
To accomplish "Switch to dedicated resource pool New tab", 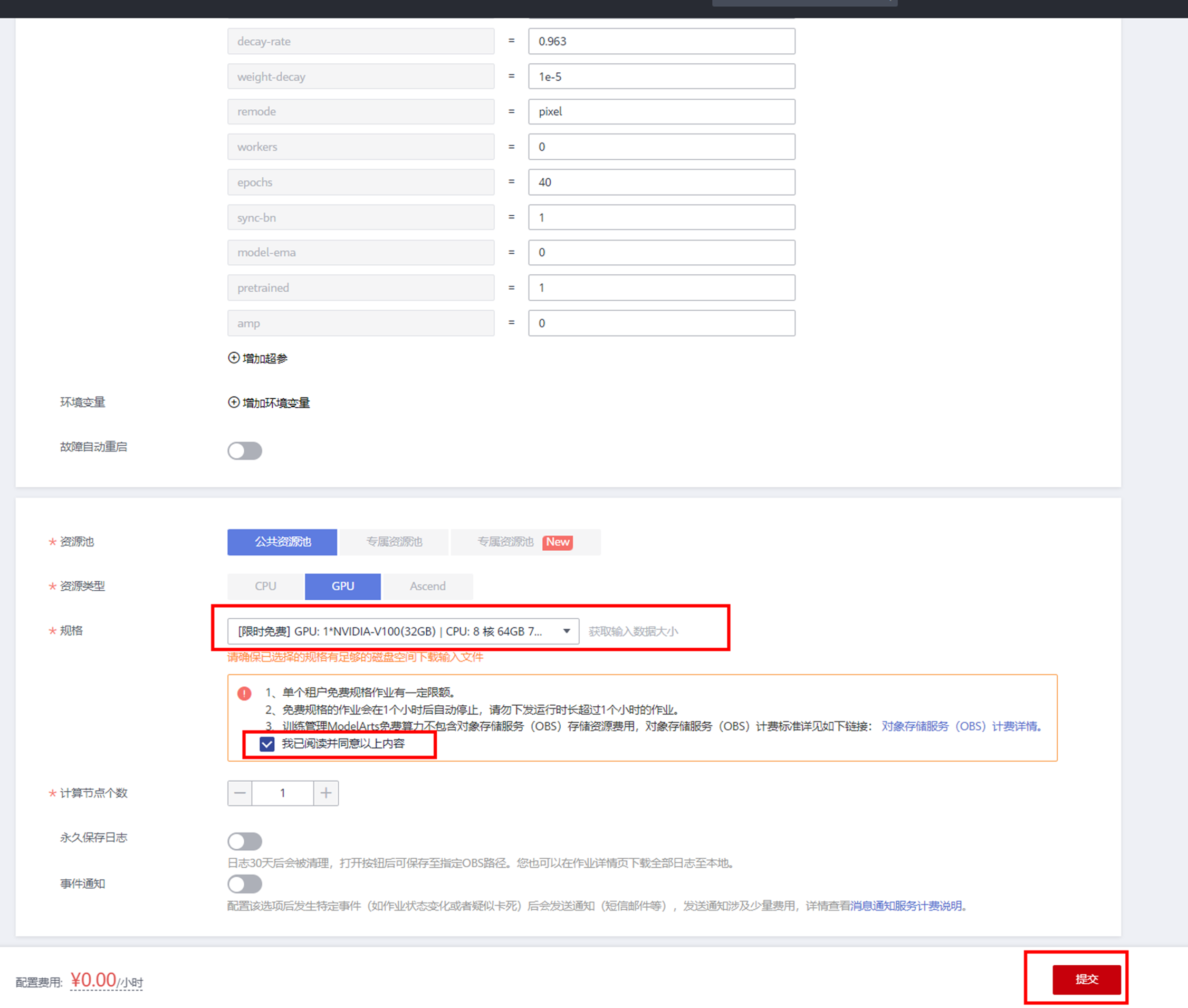I will click(525, 541).
